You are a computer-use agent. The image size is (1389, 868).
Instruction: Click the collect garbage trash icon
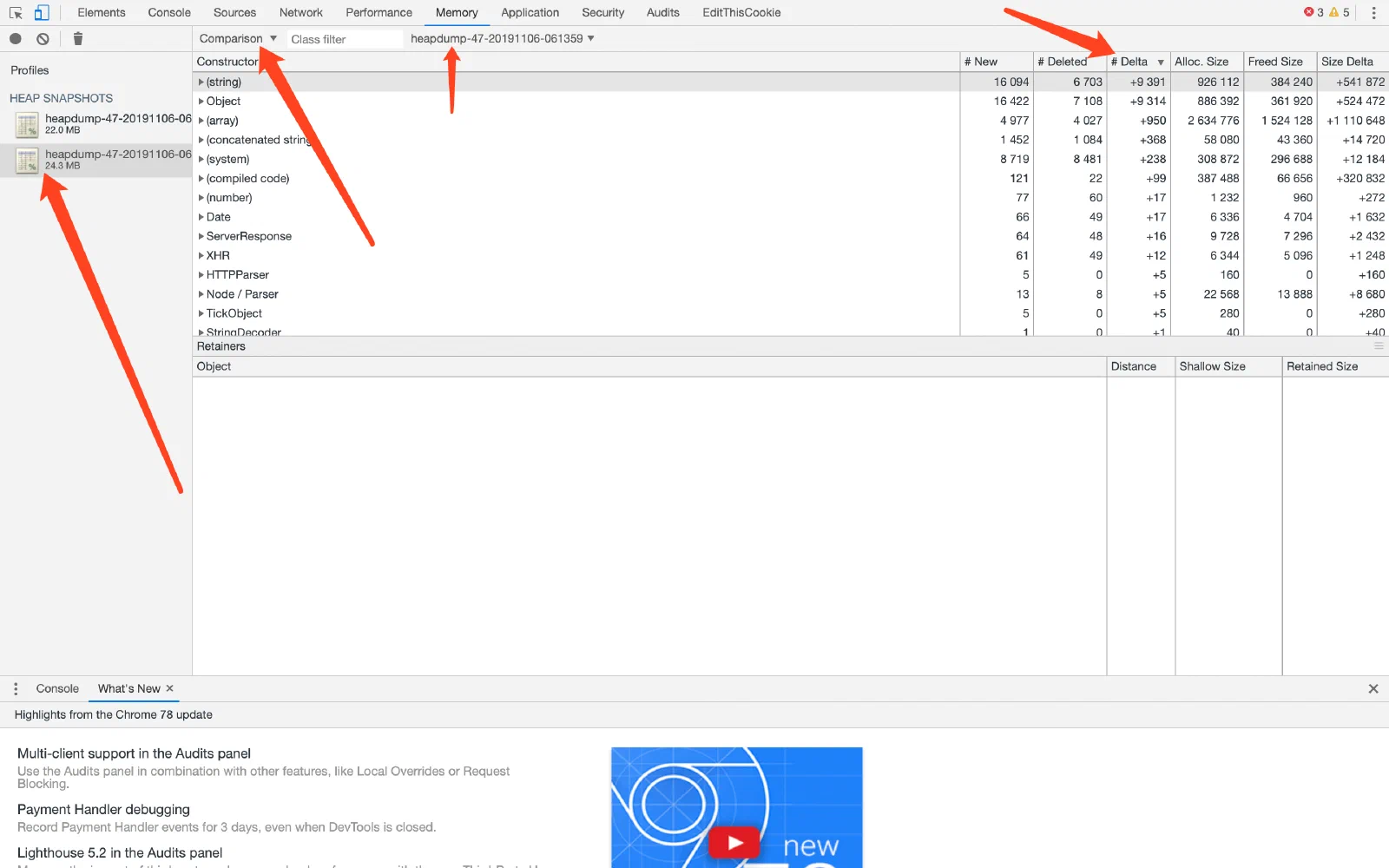pyautogui.click(x=78, y=38)
